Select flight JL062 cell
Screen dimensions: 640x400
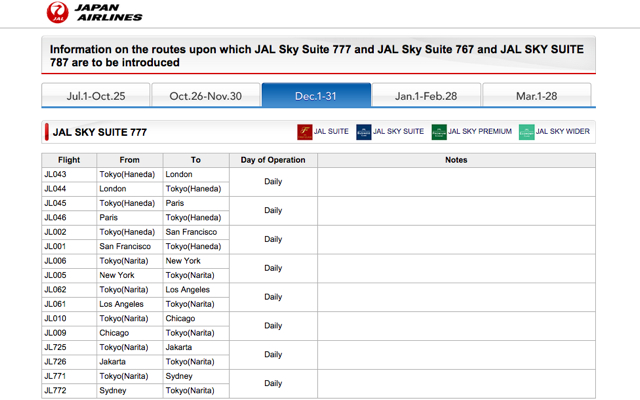click(x=69, y=290)
